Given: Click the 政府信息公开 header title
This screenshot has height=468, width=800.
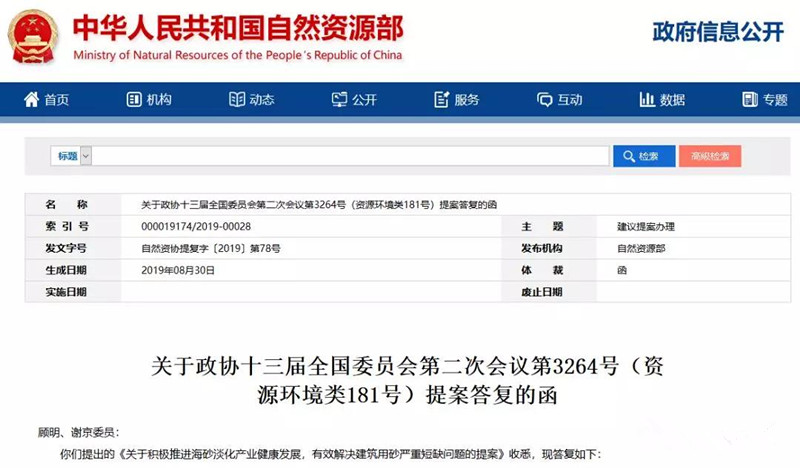Looking at the screenshot, I should click(718, 32).
